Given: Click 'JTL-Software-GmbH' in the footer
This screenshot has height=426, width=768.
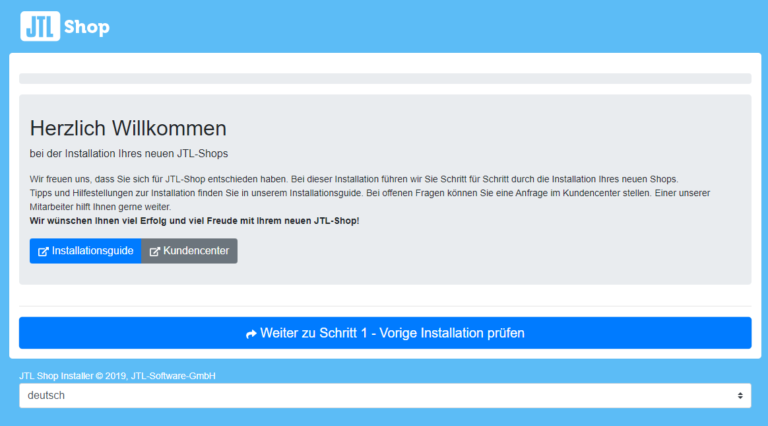Looking at the screenshot, I should (173, 376).
